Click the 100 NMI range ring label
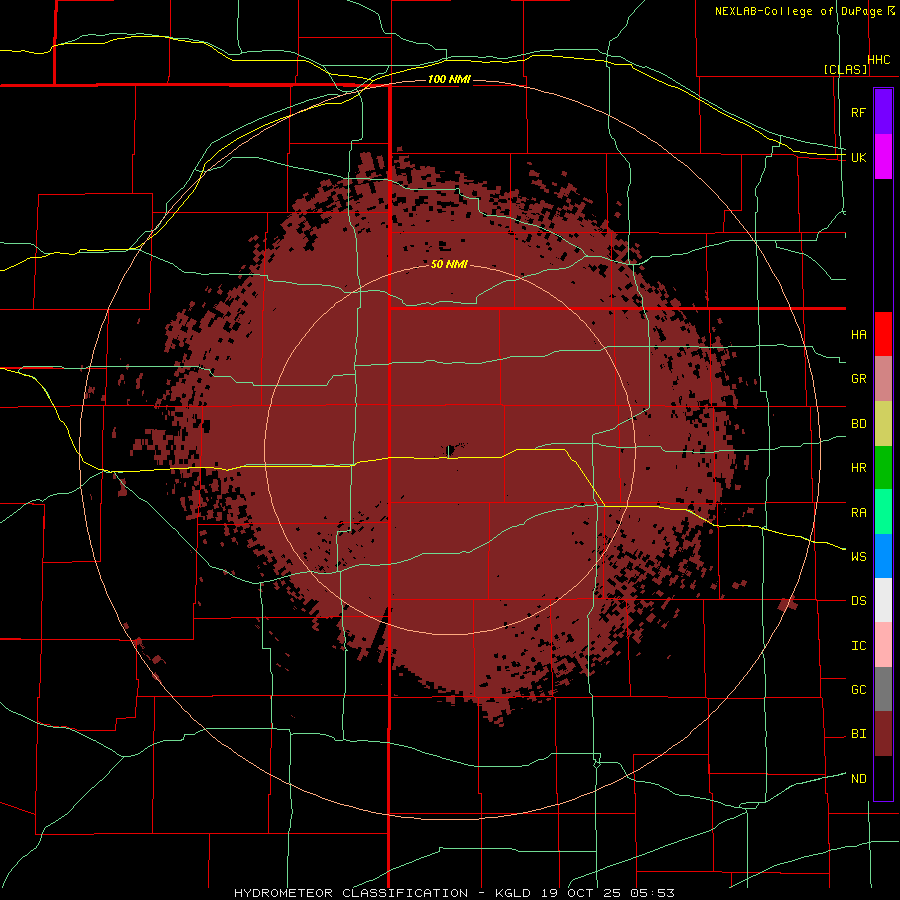The image size is (900, 900). 449,79
